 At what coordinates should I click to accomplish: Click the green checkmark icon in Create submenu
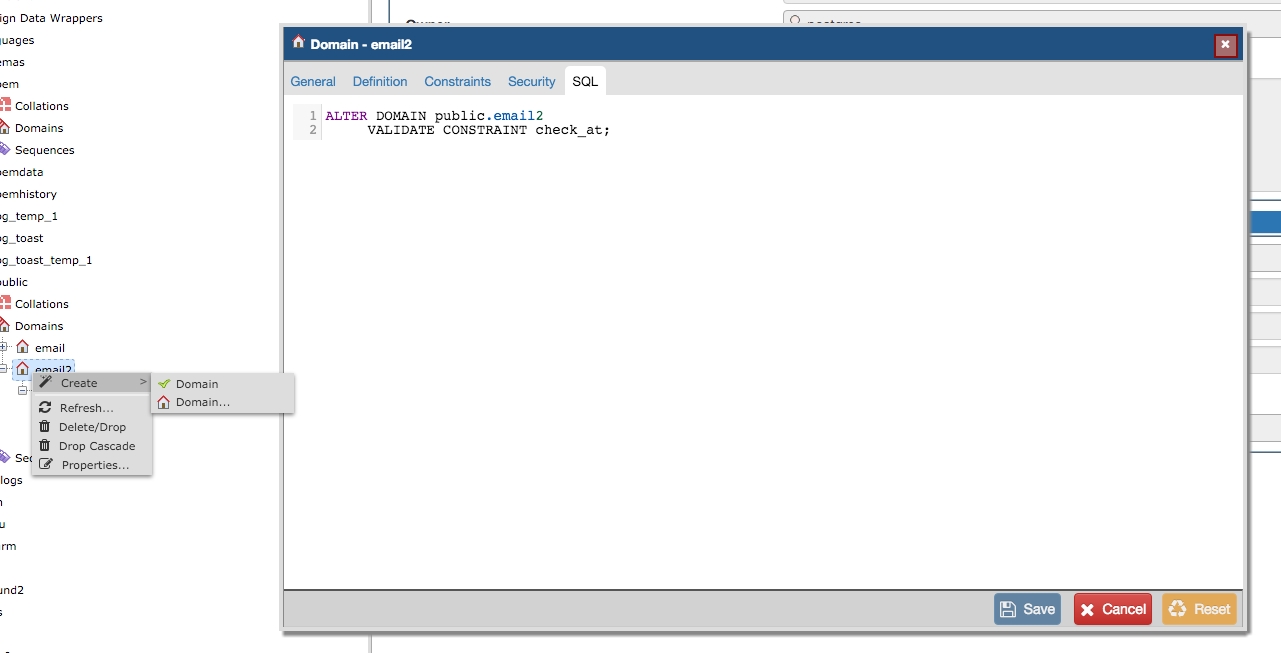click(x=164, y=384)
